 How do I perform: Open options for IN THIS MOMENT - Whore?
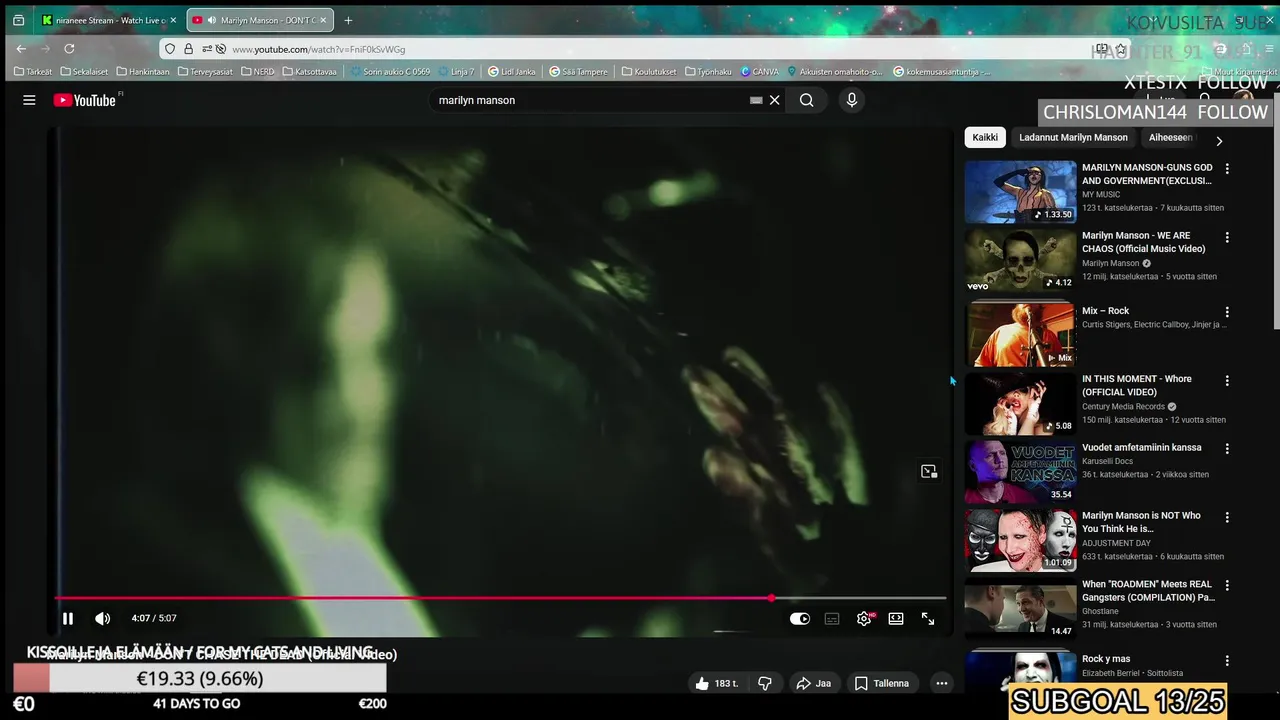[1227, 380]
